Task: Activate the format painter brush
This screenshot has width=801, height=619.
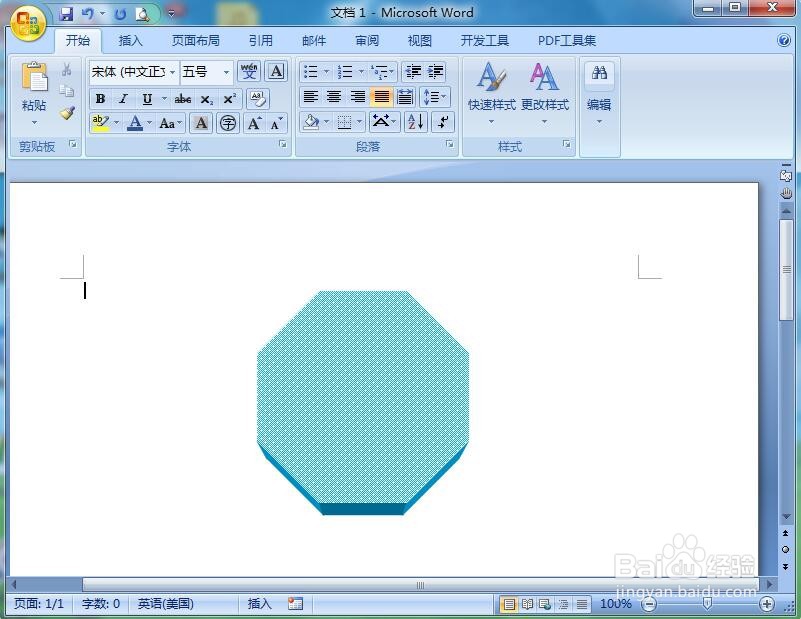Action: click(66, 113)
